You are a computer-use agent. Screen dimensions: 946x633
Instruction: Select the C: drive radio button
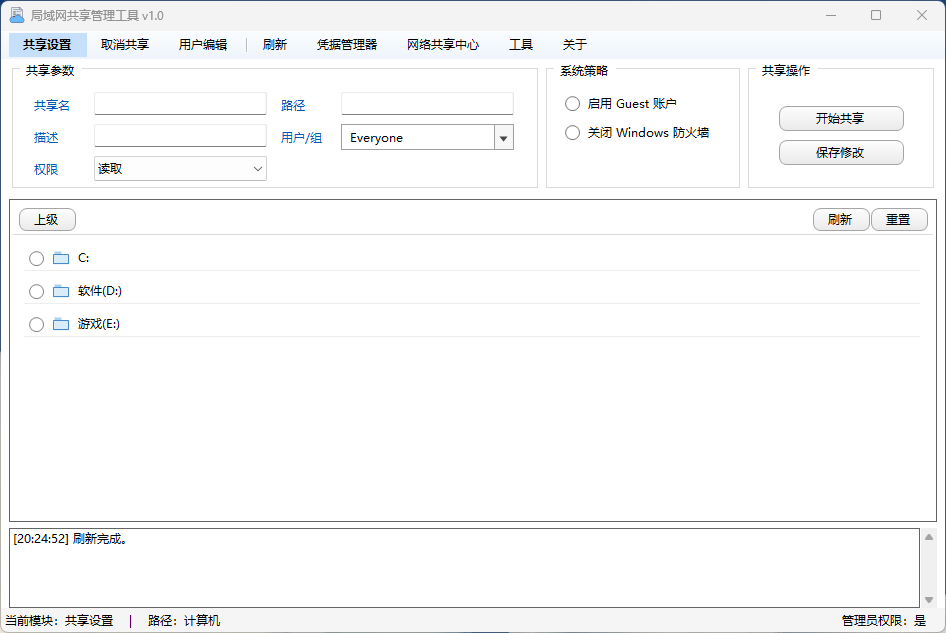pos(36,258)
